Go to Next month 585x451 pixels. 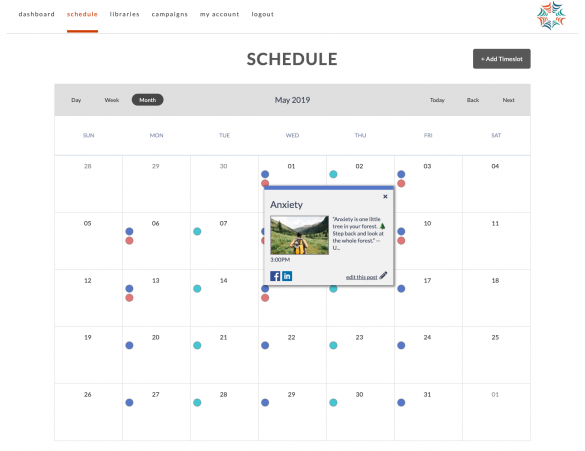point(509,100)
